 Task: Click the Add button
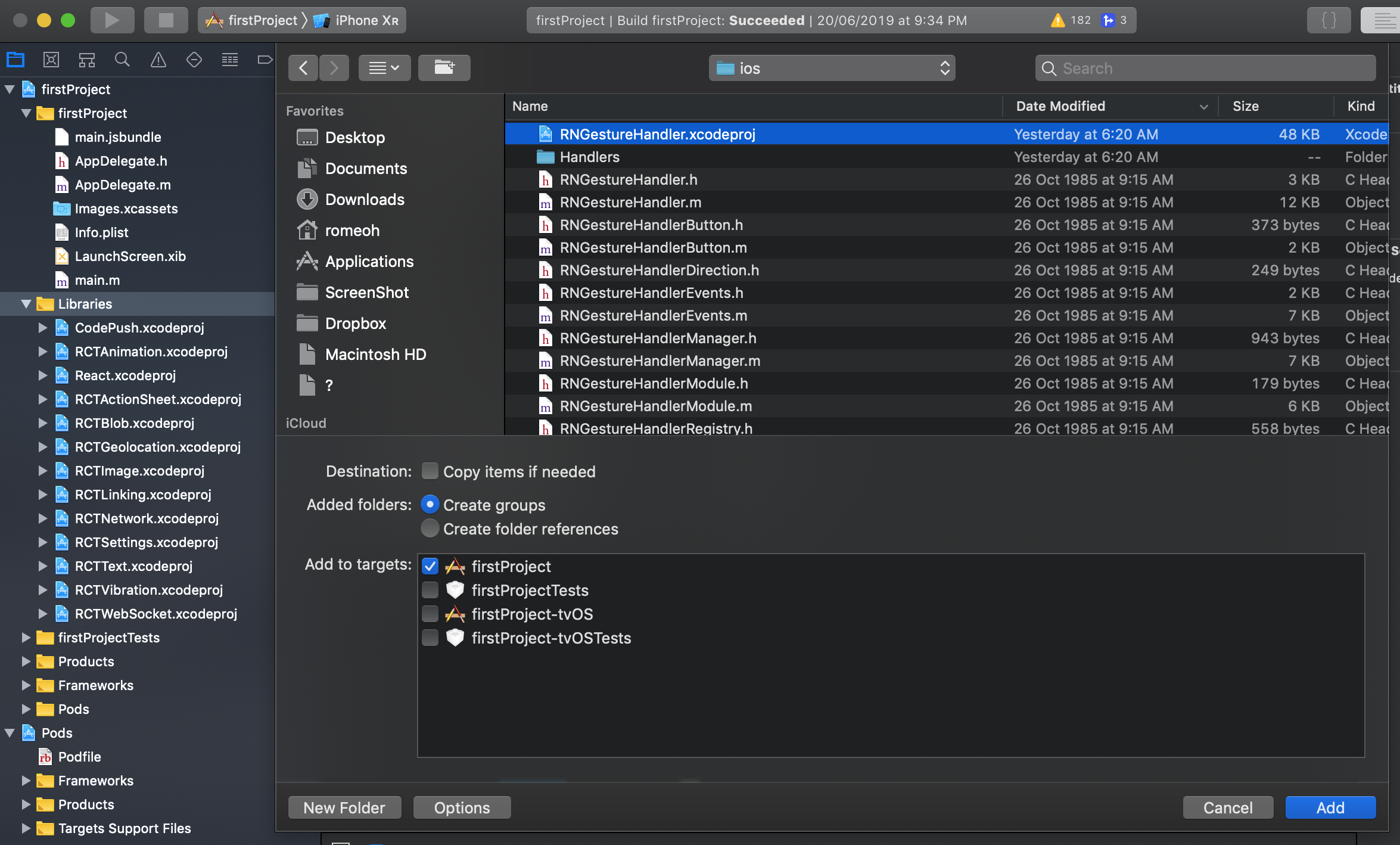[x=1330, y=807]
